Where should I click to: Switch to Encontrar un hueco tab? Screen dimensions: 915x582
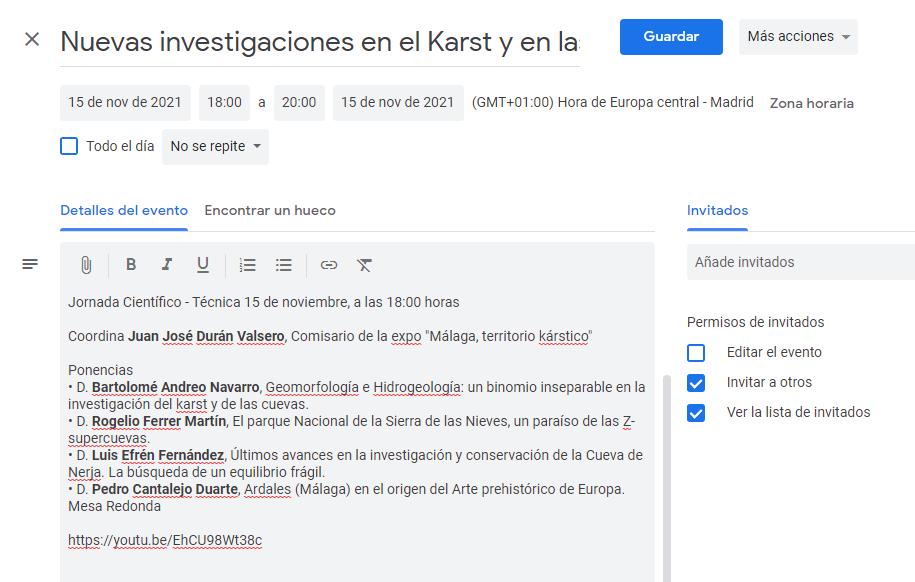[270, 211]
